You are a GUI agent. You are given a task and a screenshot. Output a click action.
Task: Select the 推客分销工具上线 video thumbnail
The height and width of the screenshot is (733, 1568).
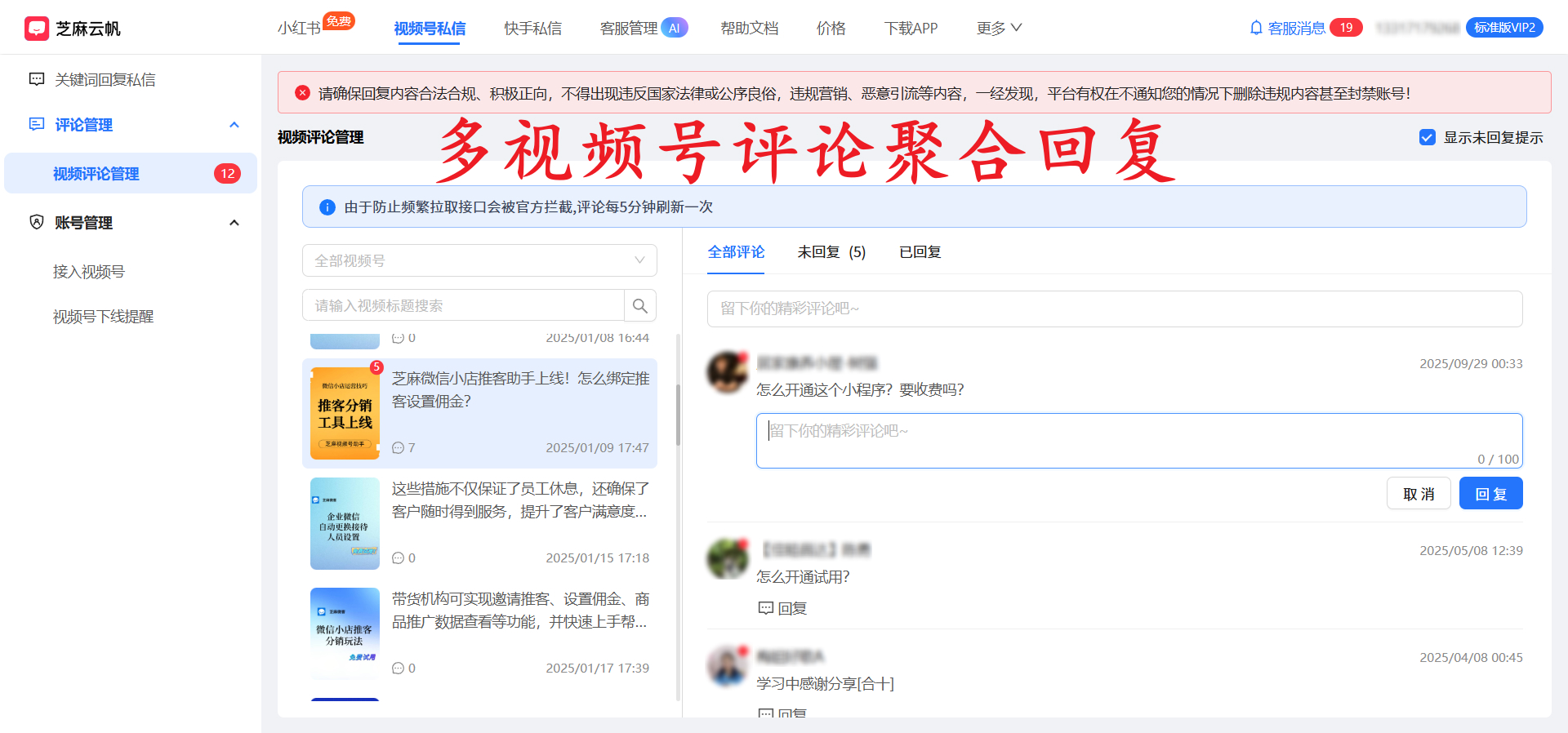tap(345, 412)
